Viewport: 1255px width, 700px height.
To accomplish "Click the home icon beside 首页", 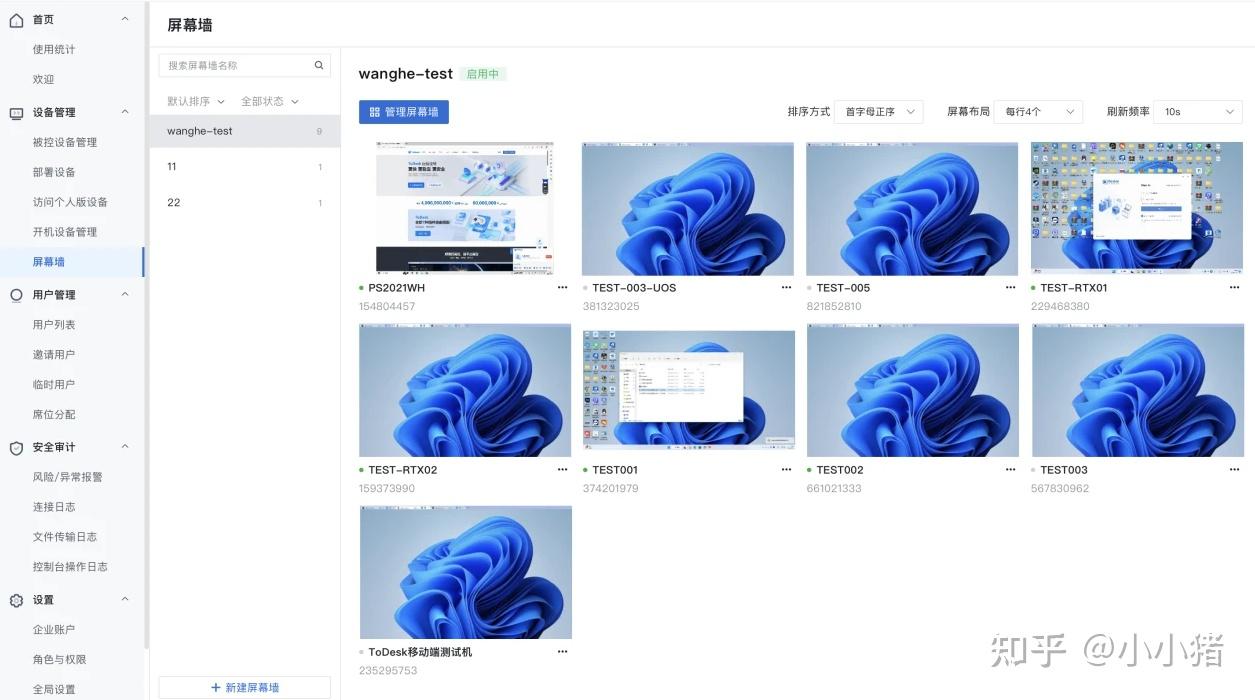I will (16, 20).
